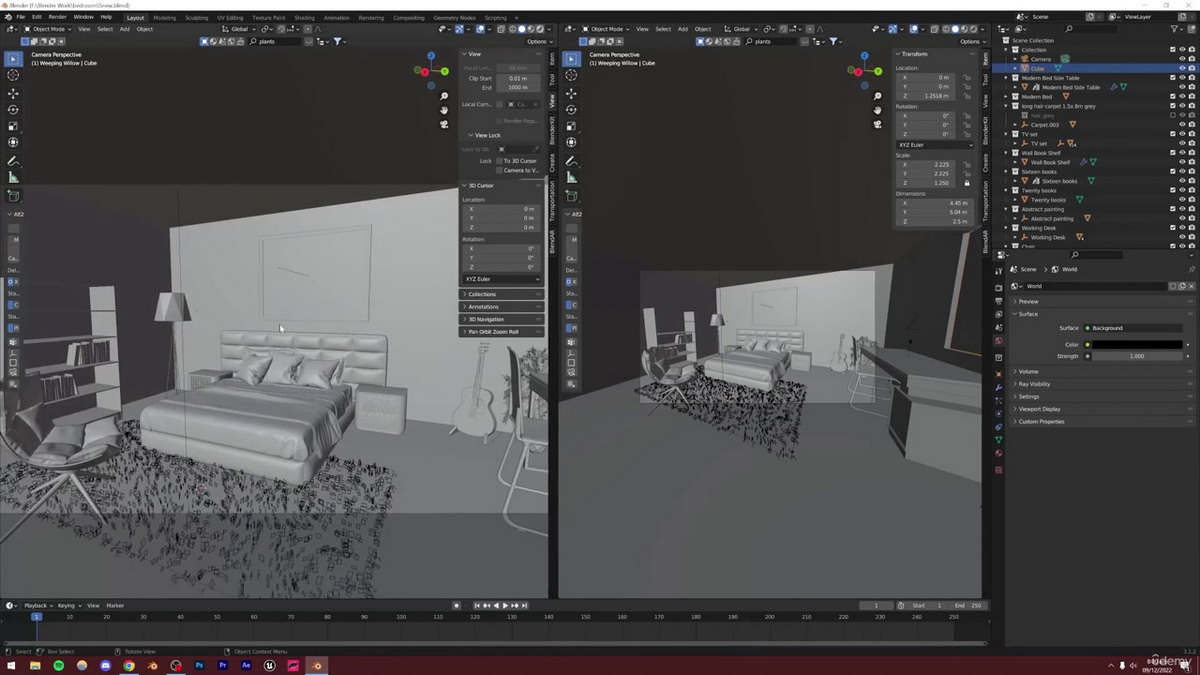This screenshot has width=1200, height=675.
Task: Click the Play animation button in timeline
Action: tap(504, 605)
